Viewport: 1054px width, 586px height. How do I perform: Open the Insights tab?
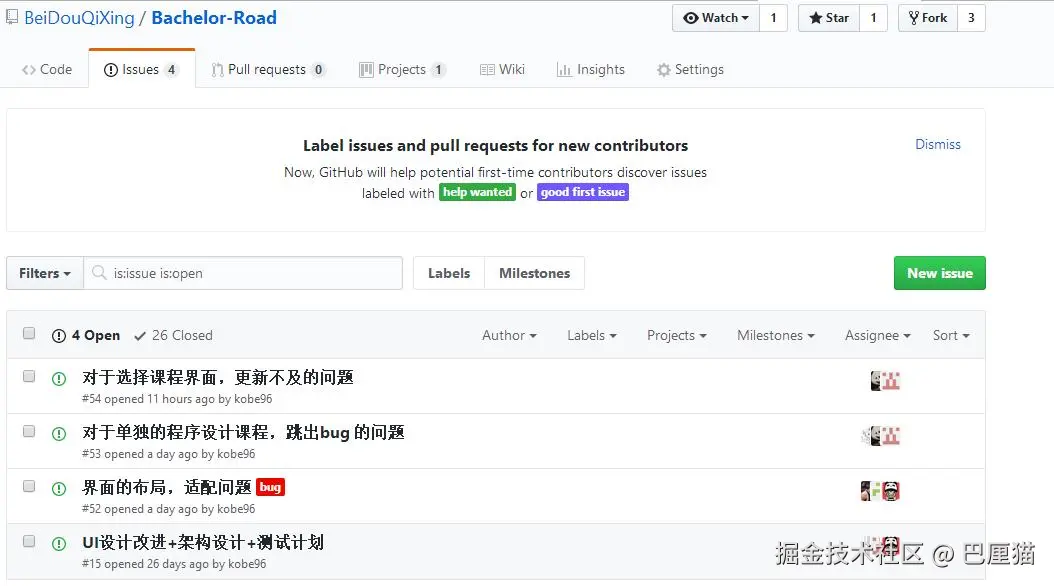tap(591, 69)
